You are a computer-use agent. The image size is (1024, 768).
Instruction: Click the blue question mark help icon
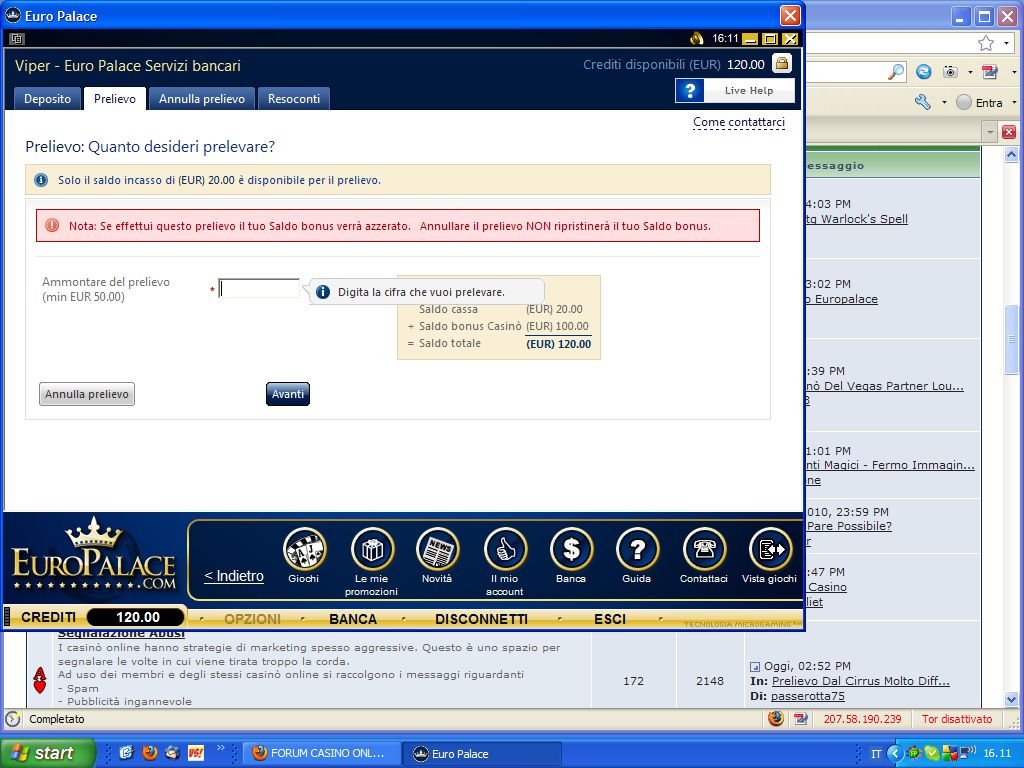[x=690, y=91]
